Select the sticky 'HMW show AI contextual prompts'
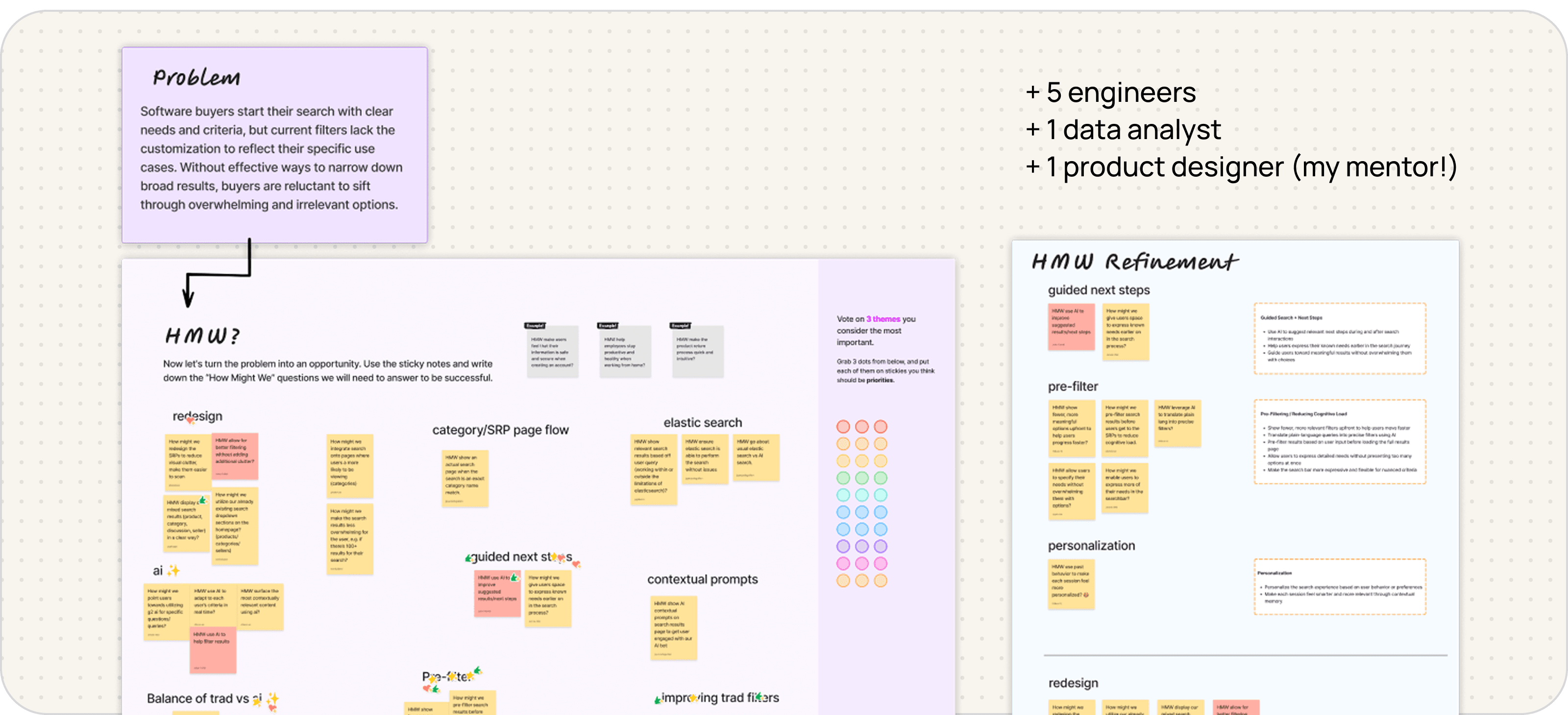 point(673,628)
